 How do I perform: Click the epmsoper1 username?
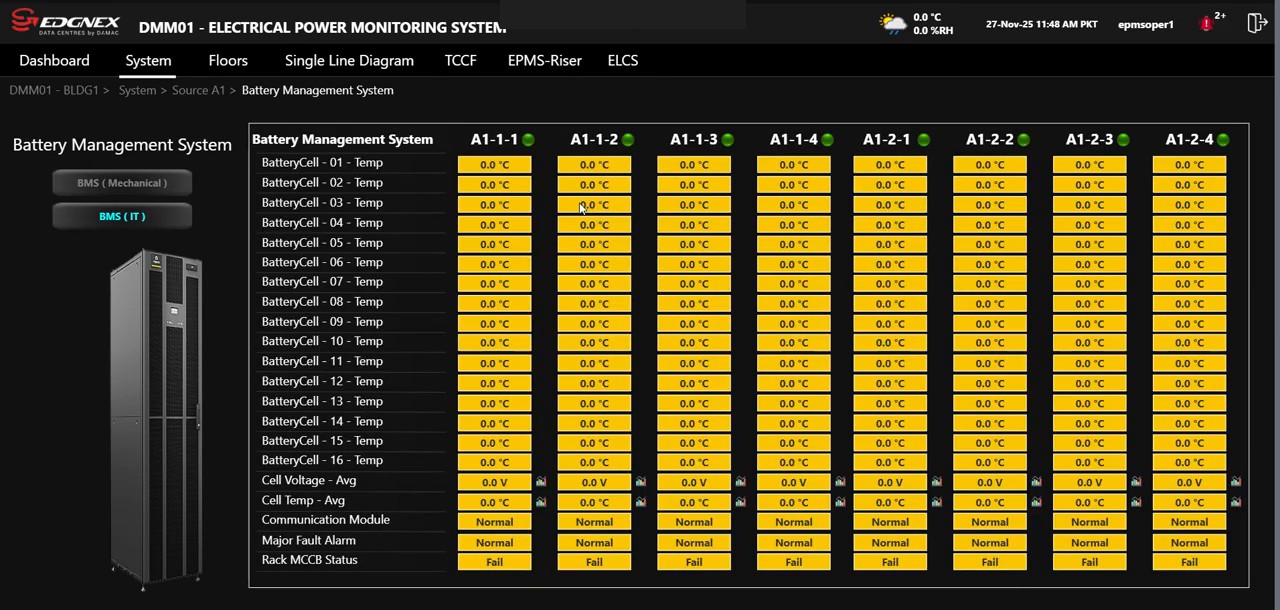[x=1146, y=24]
